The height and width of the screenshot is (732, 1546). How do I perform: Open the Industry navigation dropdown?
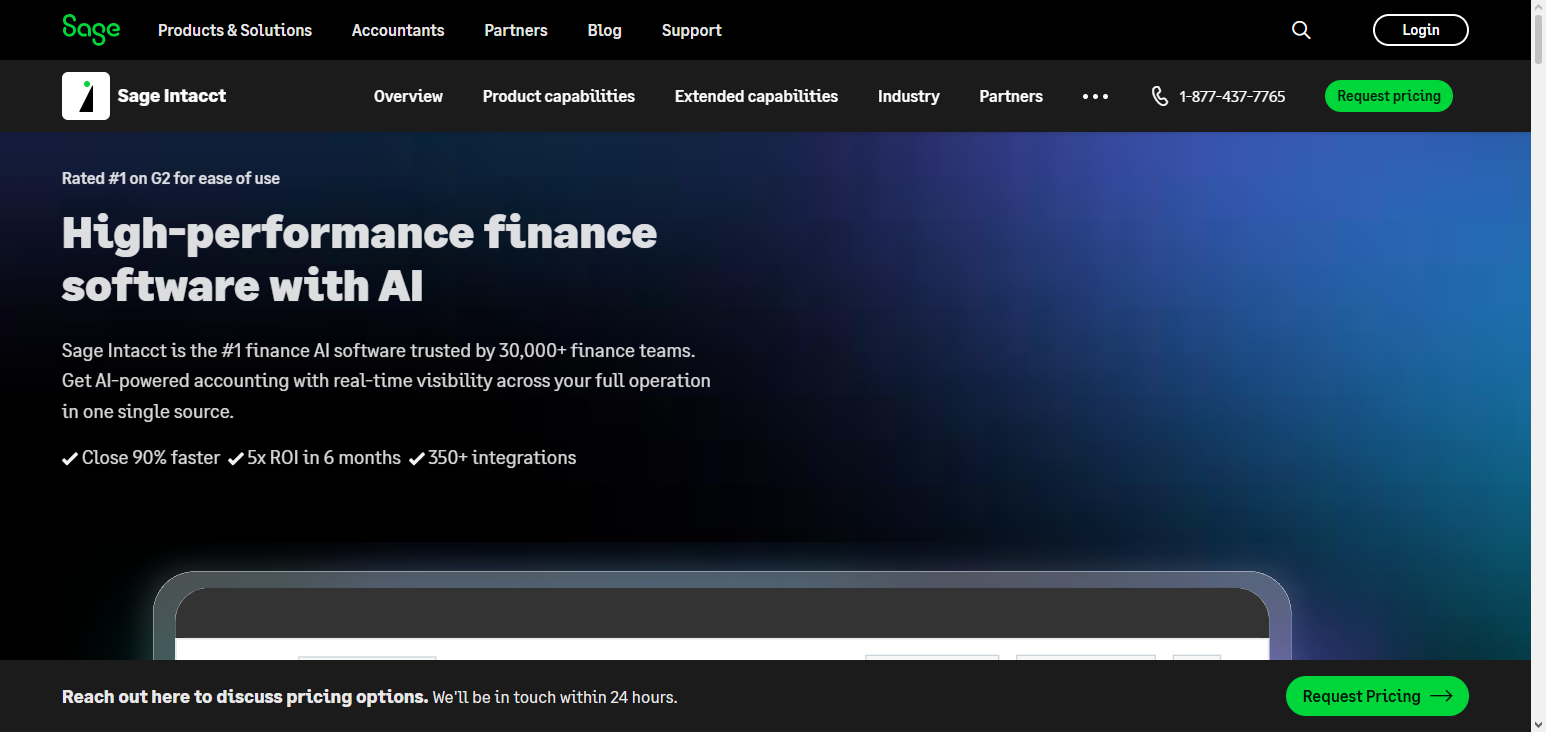(x=908, y=96)
